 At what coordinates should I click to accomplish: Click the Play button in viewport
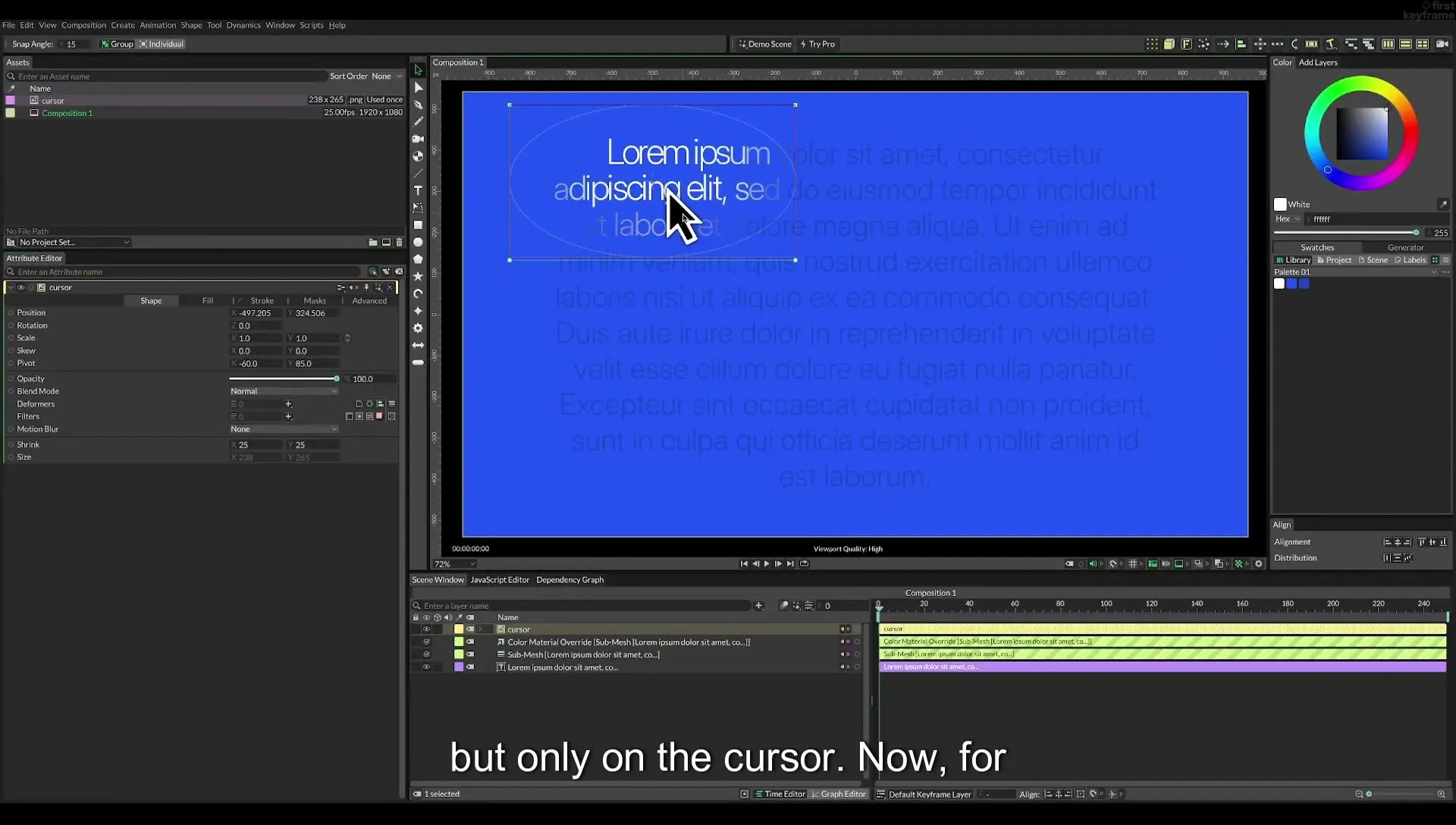(767, 563)
